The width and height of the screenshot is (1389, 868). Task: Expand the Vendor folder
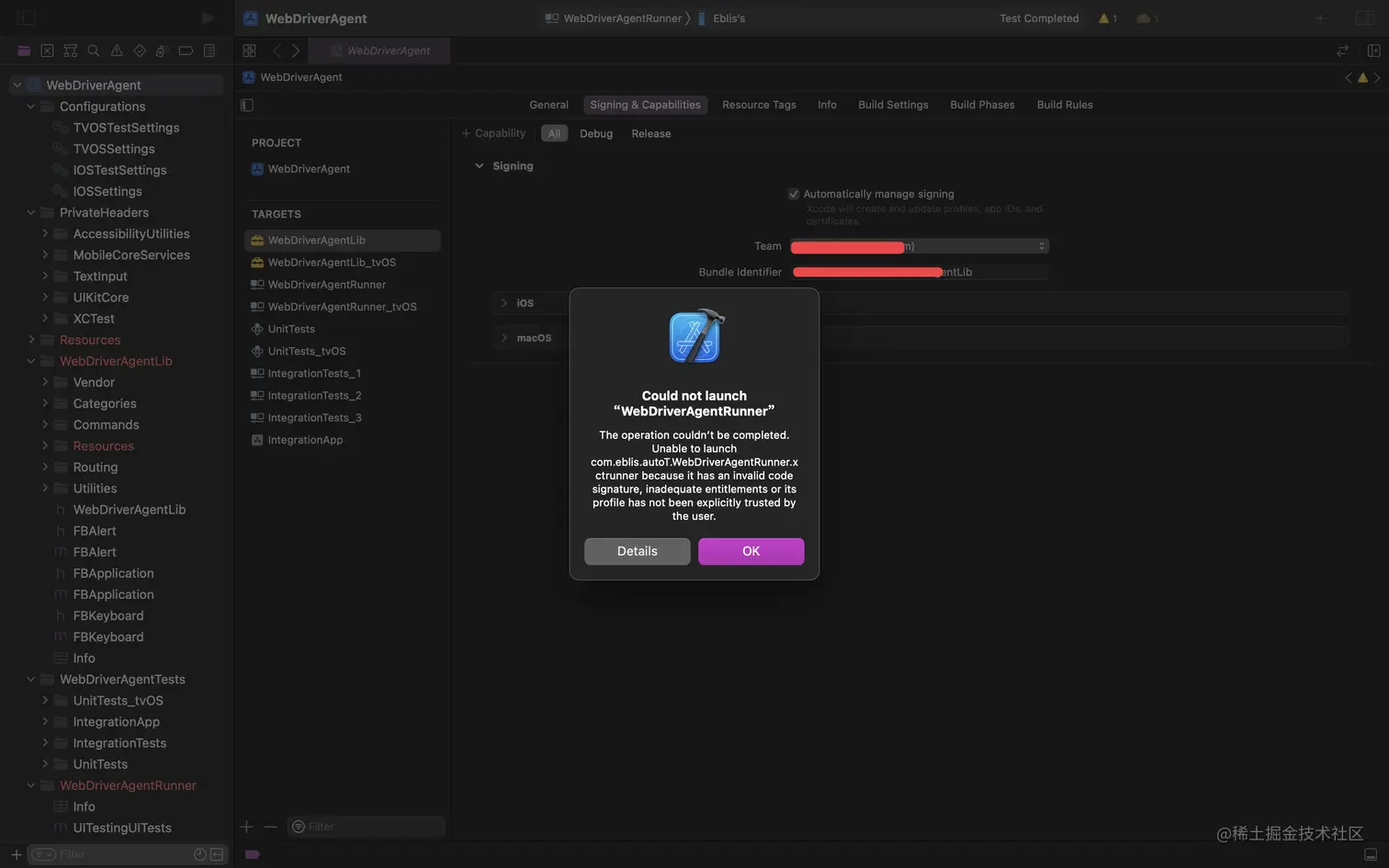coord(44,382)
